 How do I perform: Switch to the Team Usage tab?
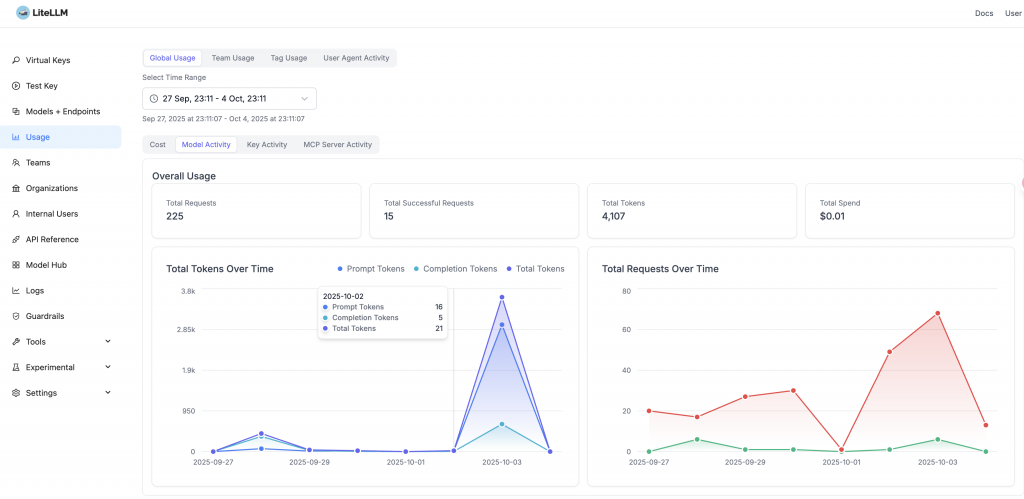tap(233, 58)
